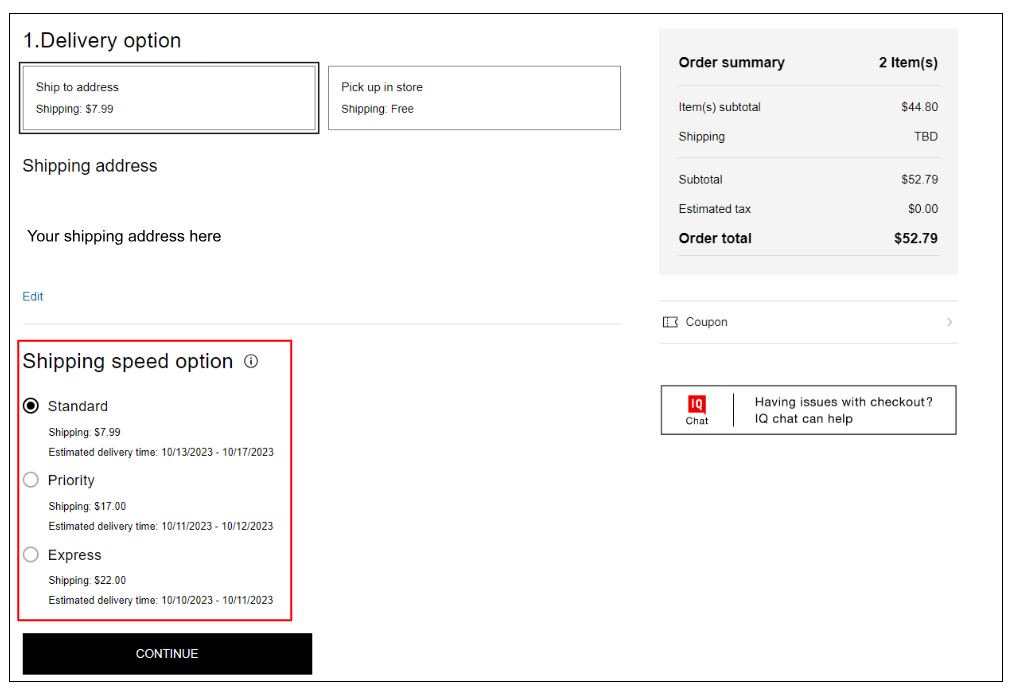1014x691 pixels.
Task: Click the Priority $17.00 shipping cost text
Action: pyautogui.click(x=87, y=506)
